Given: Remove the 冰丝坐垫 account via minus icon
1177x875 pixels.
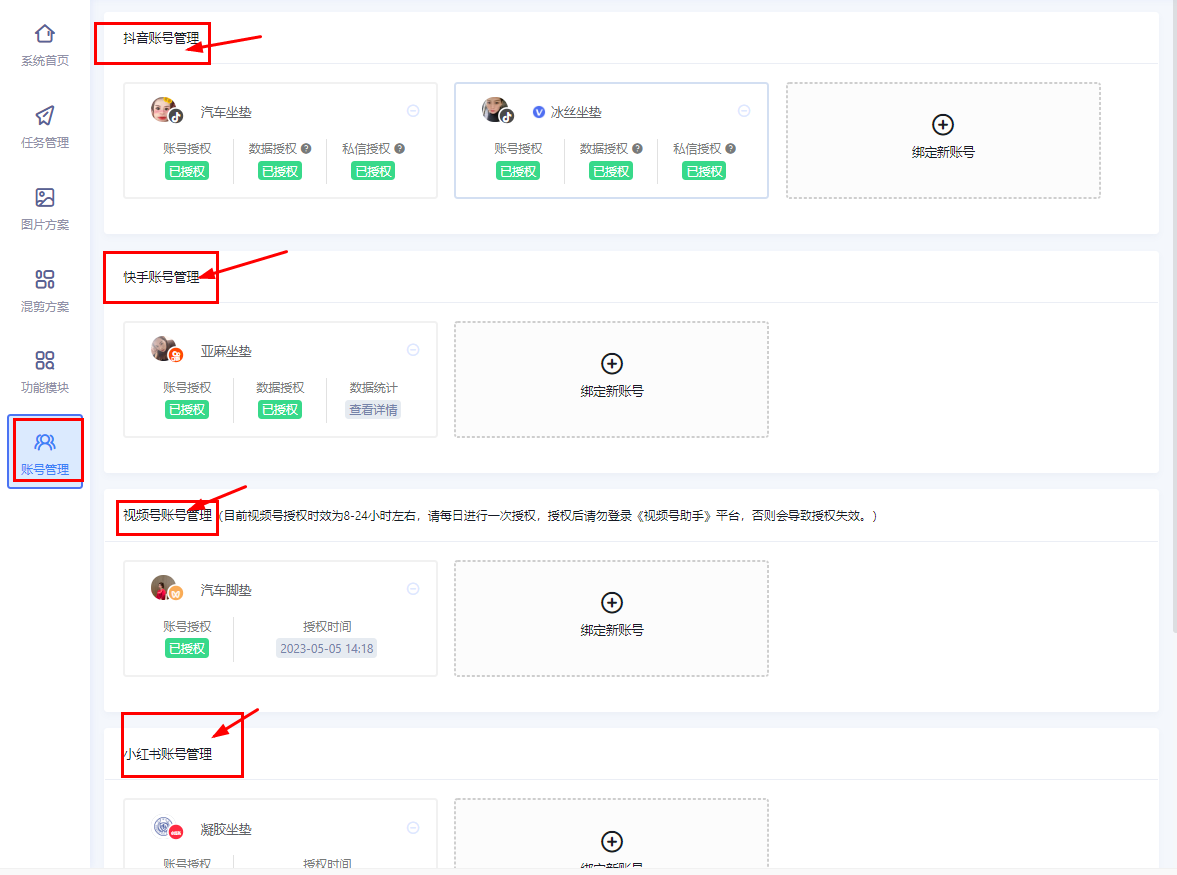Looking at the screenshot, I should tap(744, 111).
